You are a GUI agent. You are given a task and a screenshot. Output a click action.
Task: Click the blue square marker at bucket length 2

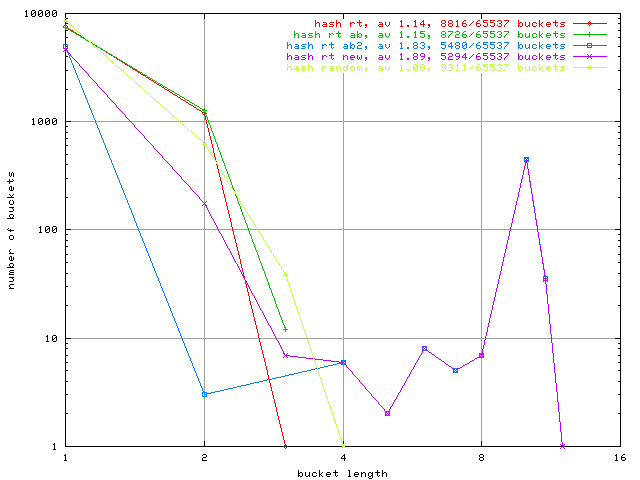tap(204, 394)
